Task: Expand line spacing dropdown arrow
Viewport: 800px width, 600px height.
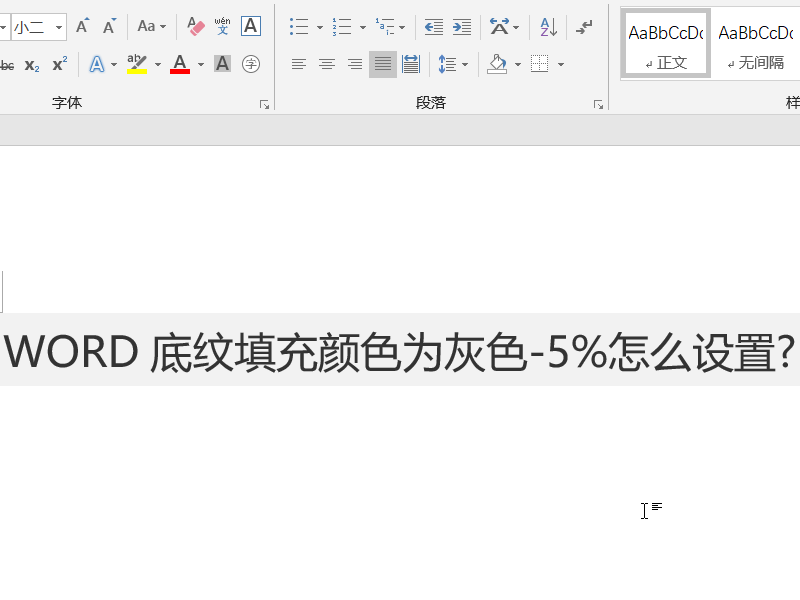Action: (465, 65)
